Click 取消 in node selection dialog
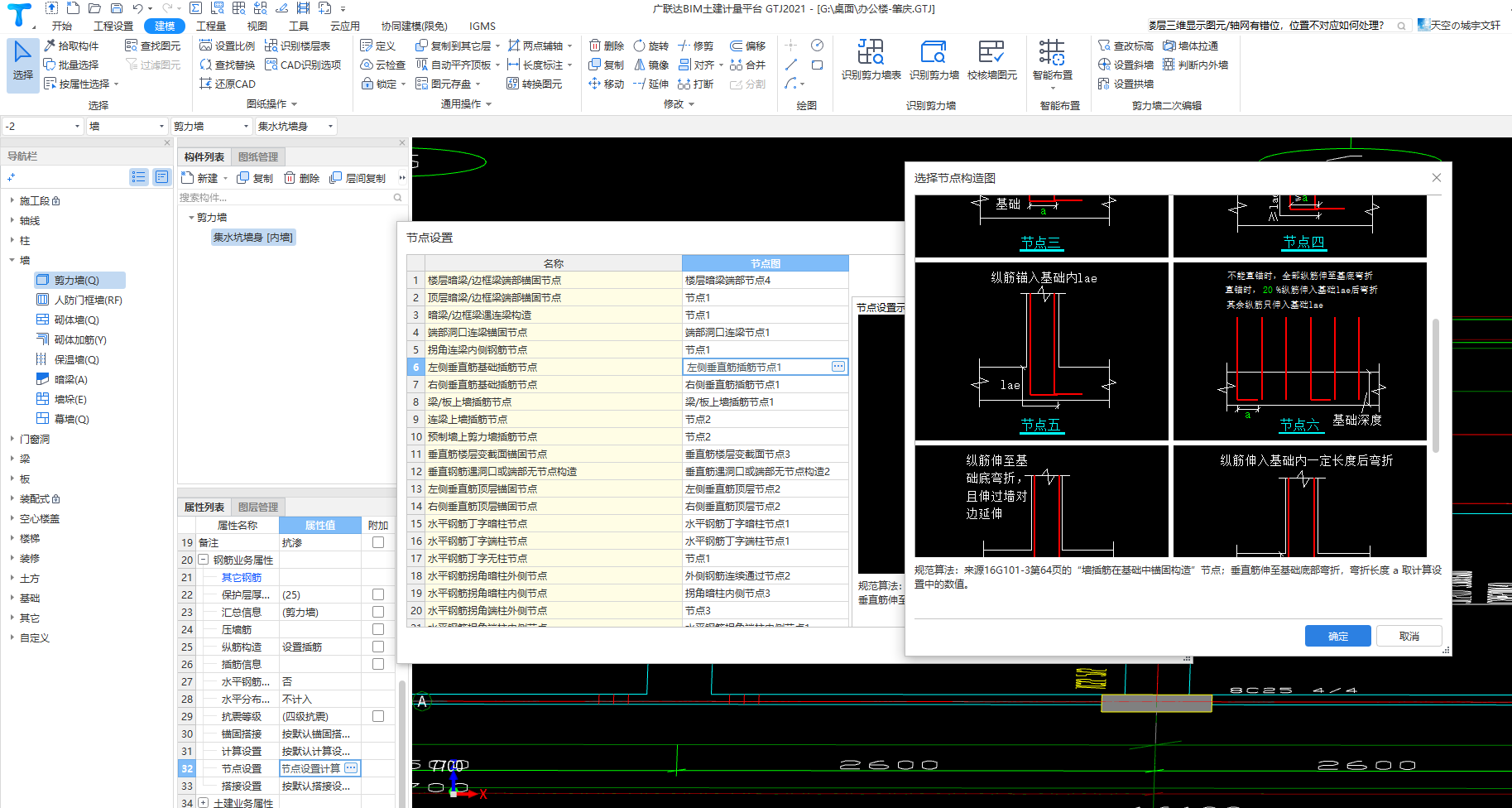This screenshot has height=808, width=1512. point(1409,636)
